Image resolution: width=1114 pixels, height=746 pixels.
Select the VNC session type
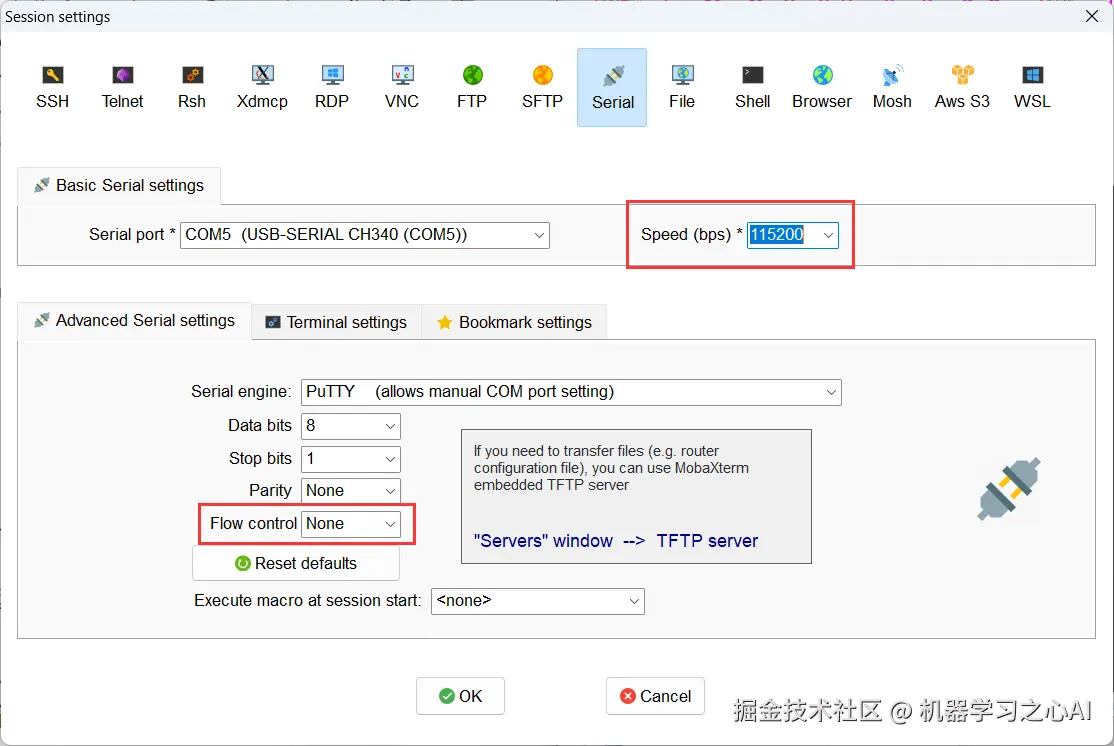pyautogui.click(x=401, y=87)
